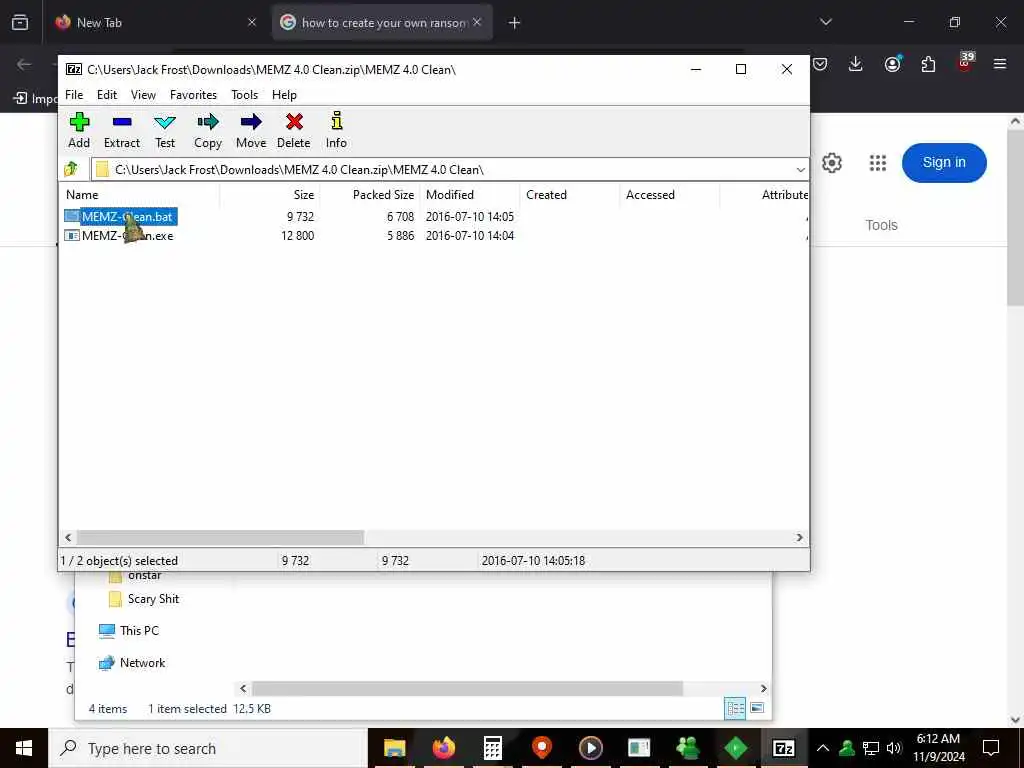
Task: Sort the list by the Size column
Action: click(270, 195)
